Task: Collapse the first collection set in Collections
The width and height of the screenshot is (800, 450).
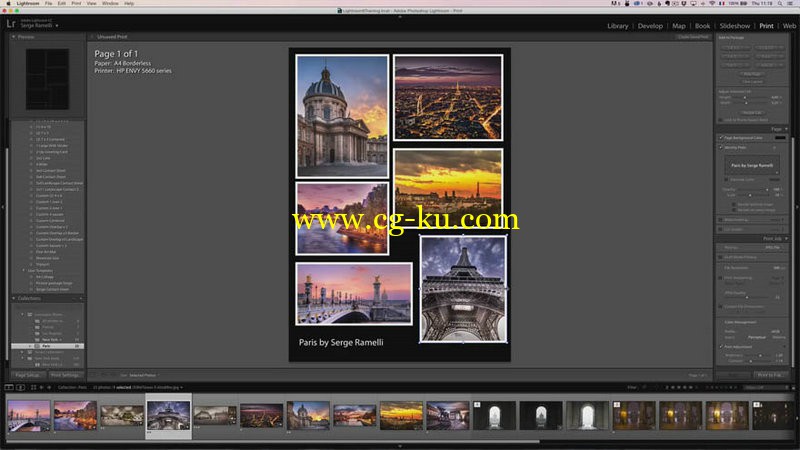Action: [x=22, y=314]
